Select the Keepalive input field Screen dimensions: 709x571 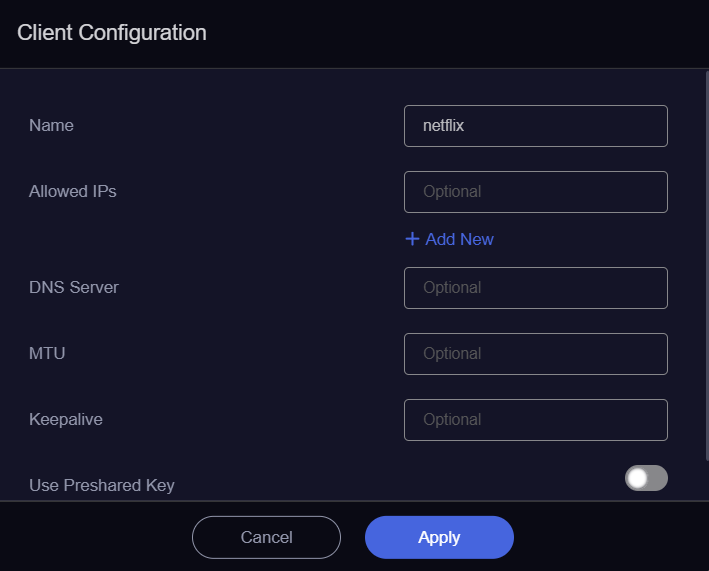click(x=535, y=420)
